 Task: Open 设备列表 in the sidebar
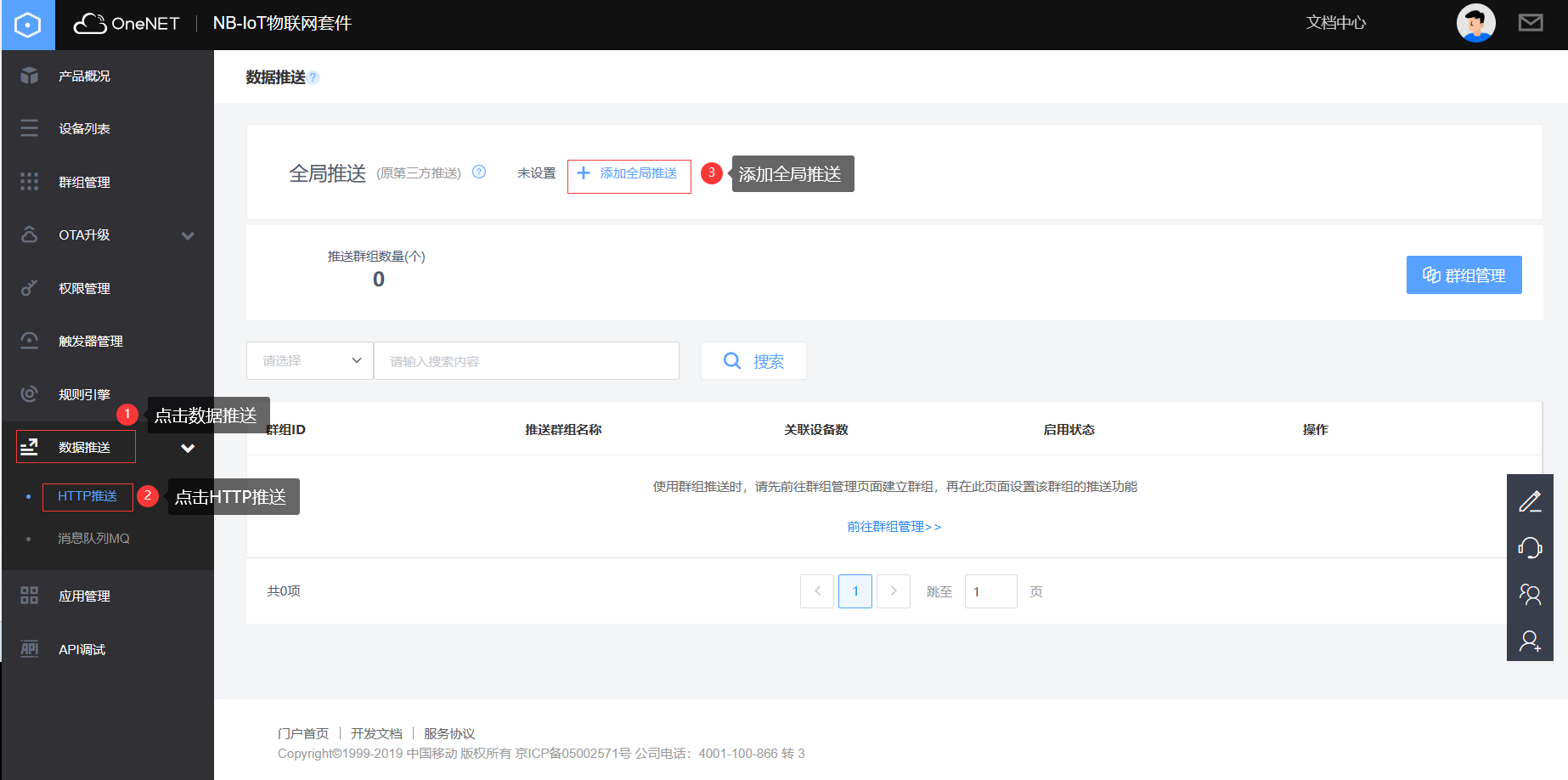[84, 129]
